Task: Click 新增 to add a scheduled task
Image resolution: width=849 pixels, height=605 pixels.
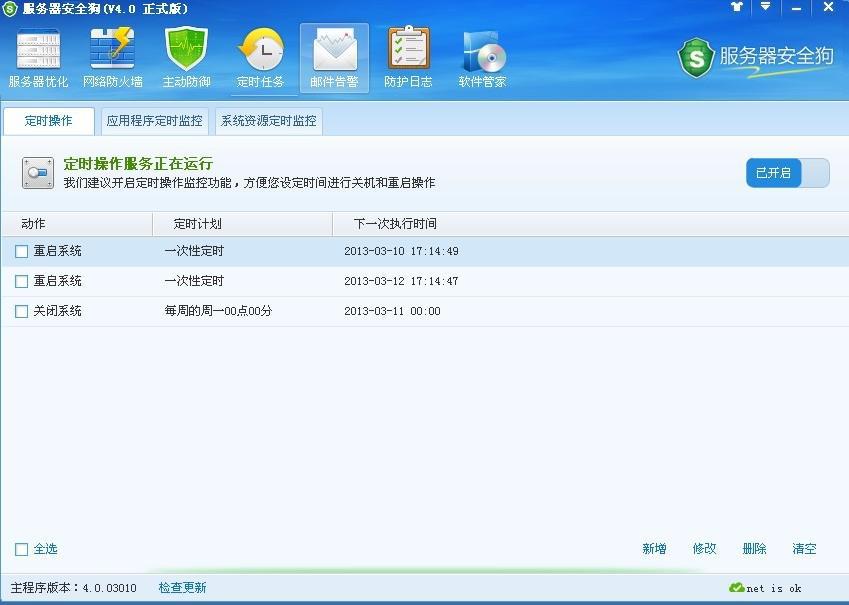Action: pos(654,548)
